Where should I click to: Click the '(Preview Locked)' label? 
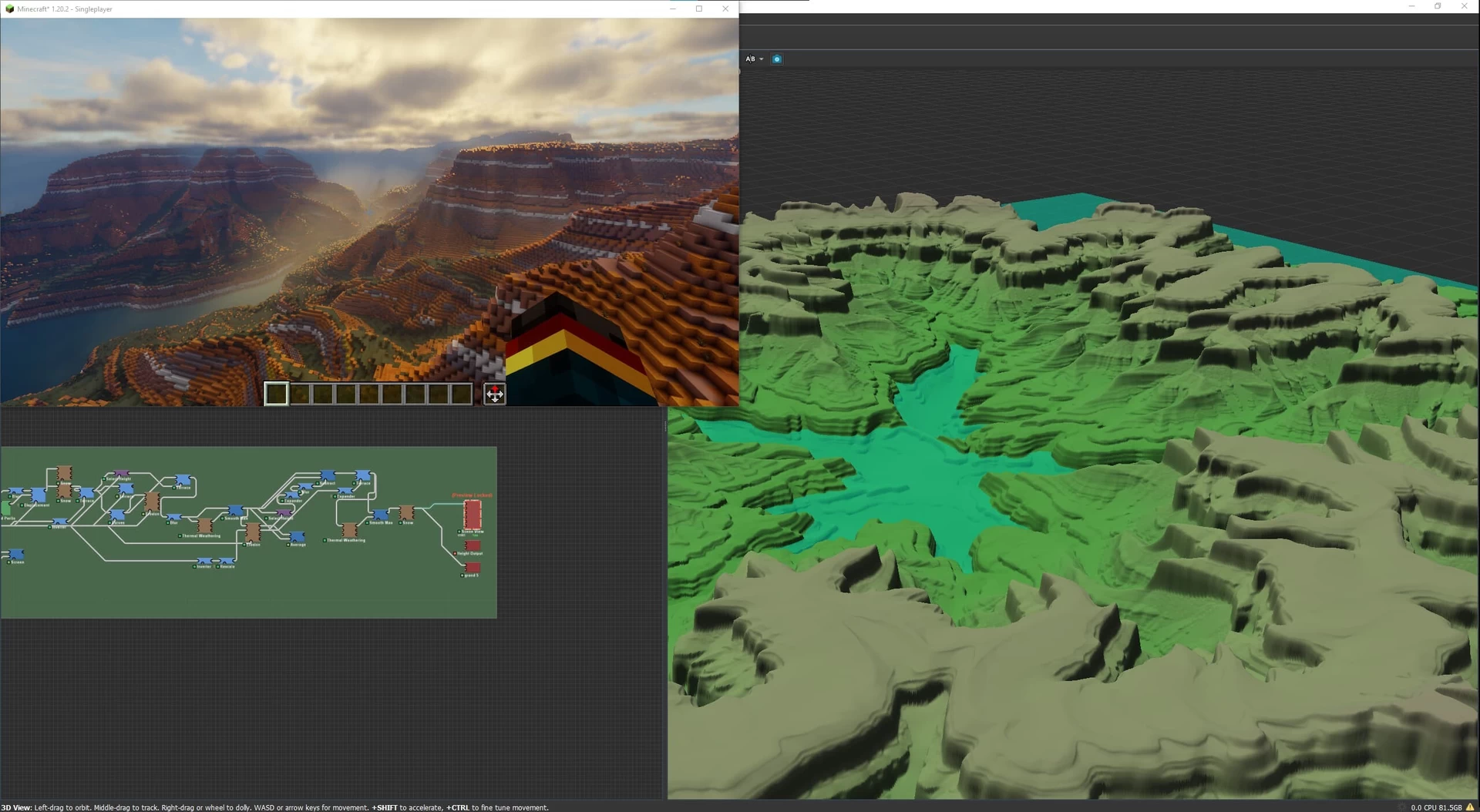tap(472, 495)
